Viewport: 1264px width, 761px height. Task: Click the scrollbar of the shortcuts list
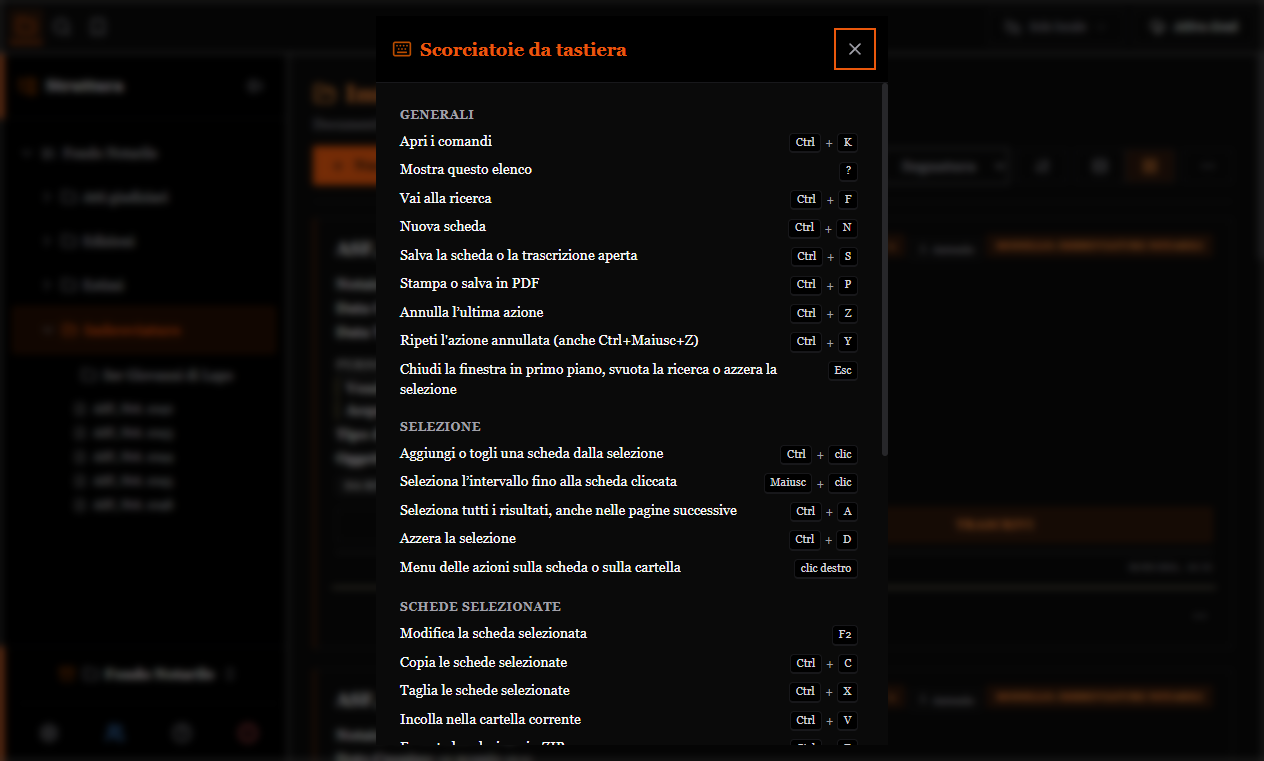point(885,270)
